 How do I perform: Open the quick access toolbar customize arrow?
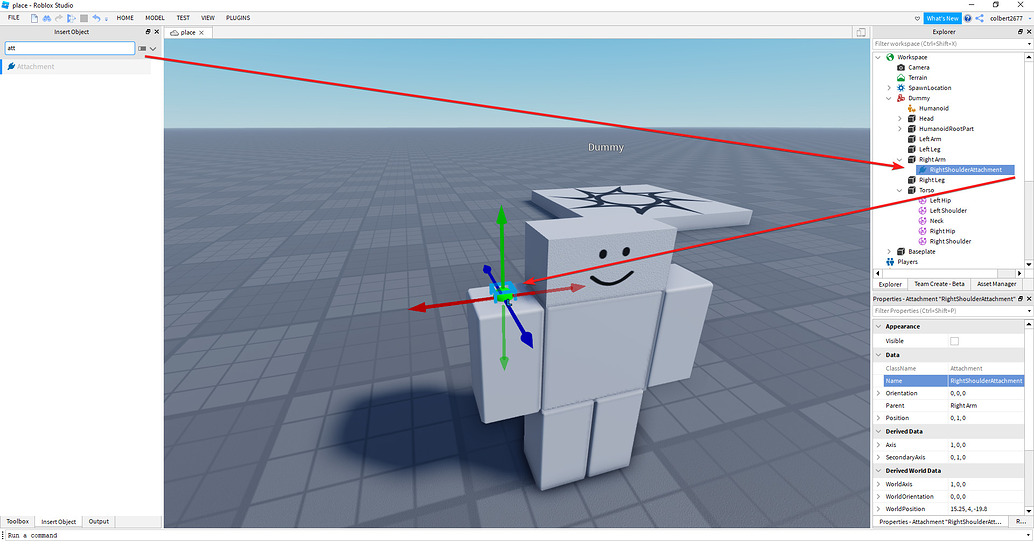[x=106, y=19]
